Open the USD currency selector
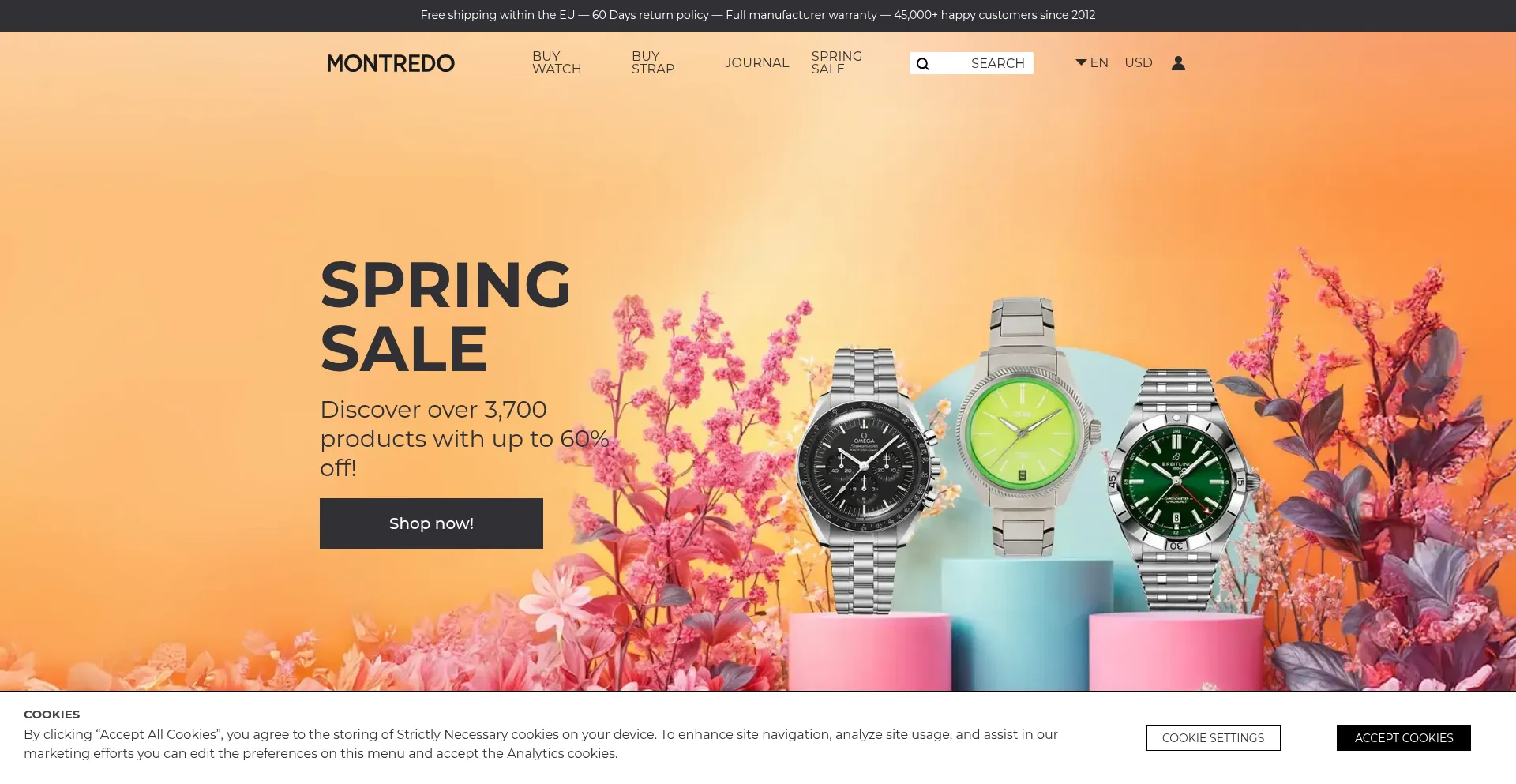The image size is (1516, 784). [1139, 62]
